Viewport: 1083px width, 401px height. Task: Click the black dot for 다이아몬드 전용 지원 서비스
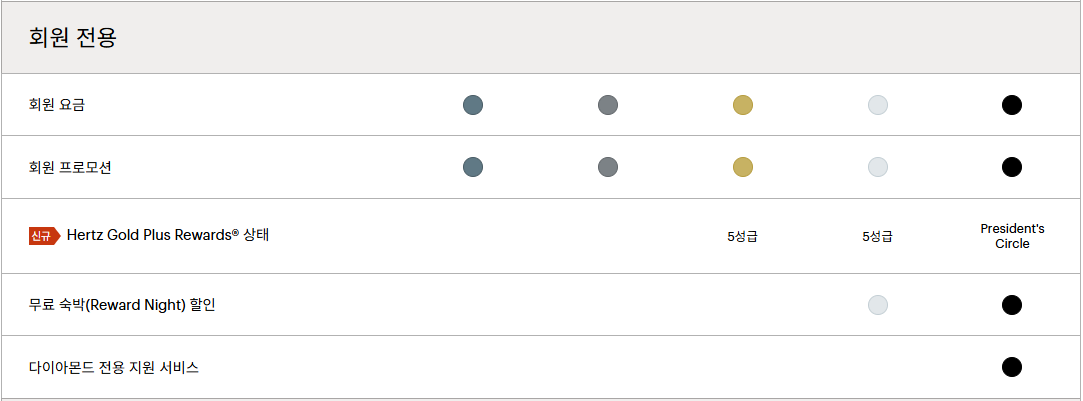(1012, 367)
